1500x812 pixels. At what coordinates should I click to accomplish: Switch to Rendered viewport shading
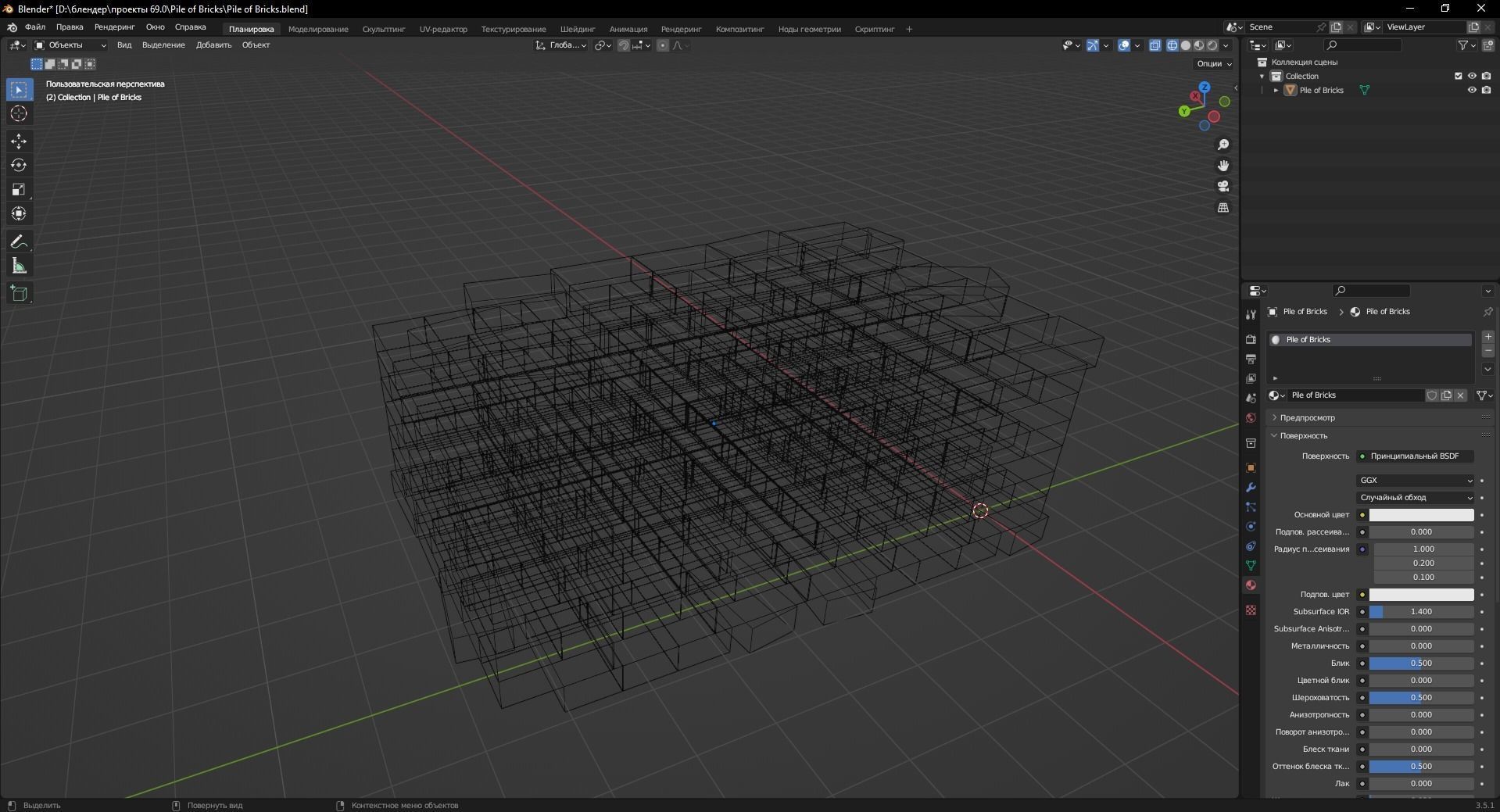click(1212, 45)
